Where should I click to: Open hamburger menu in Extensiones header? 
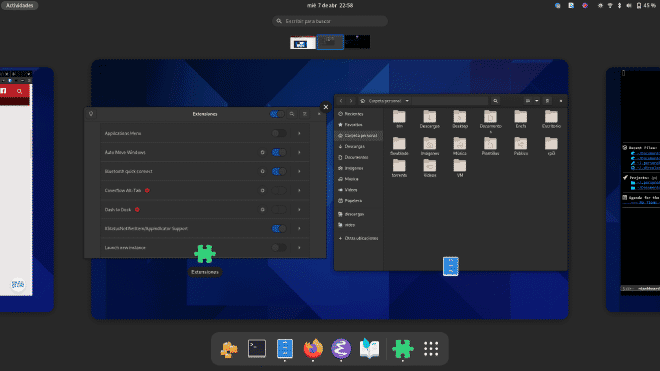click(305, 114)
